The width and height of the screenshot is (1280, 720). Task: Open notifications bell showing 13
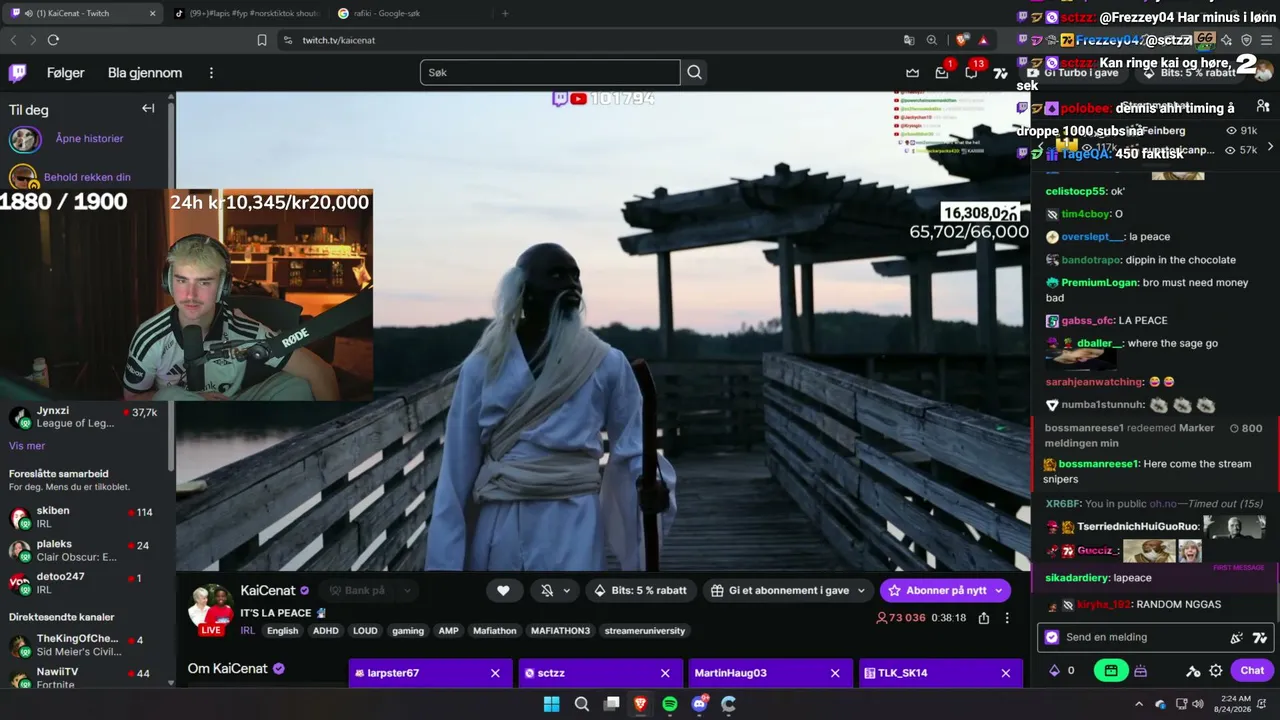pyautogui.click(x=972, y=73)
